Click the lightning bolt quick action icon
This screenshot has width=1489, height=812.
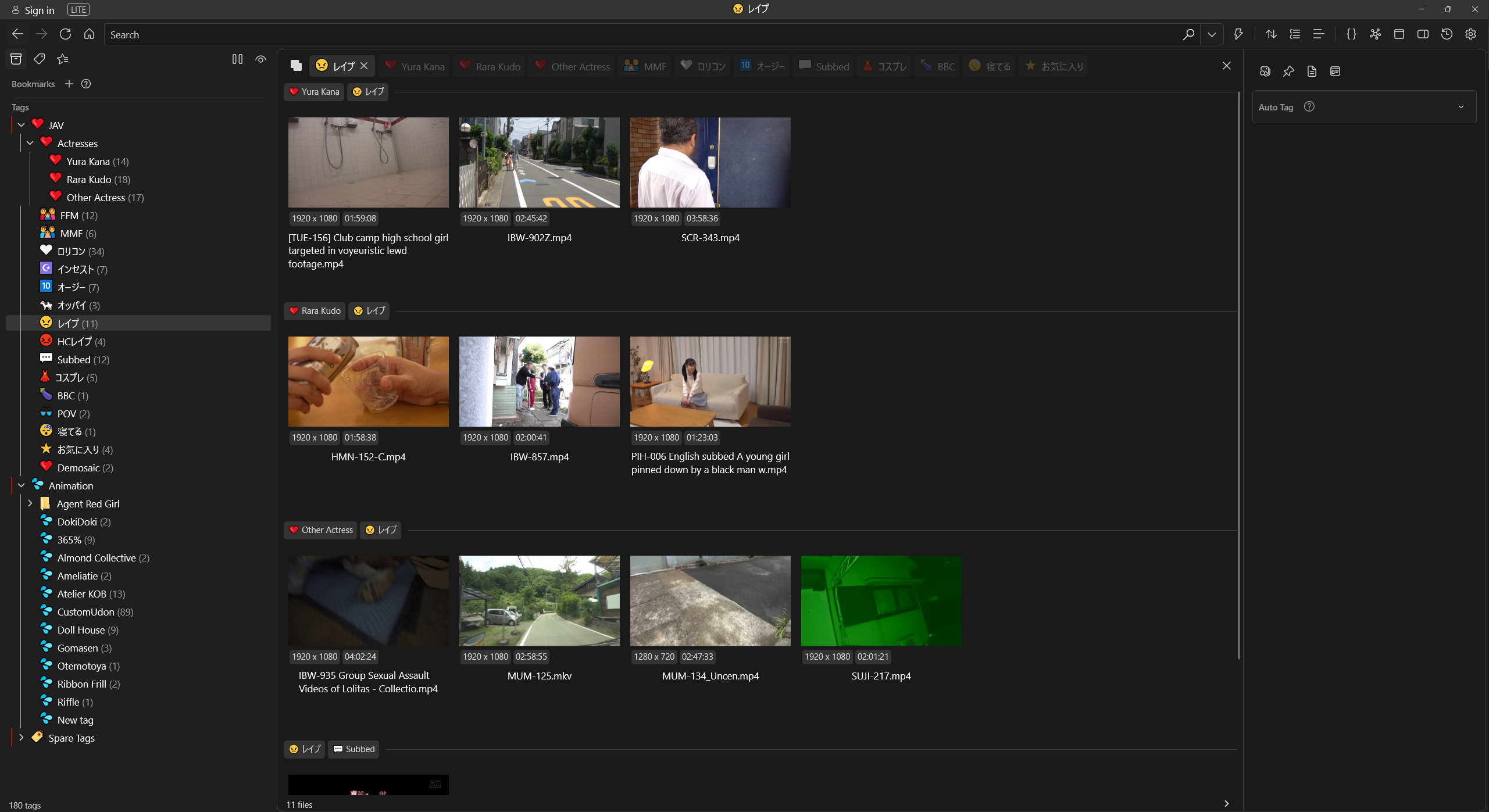(x=1238, y=34)
